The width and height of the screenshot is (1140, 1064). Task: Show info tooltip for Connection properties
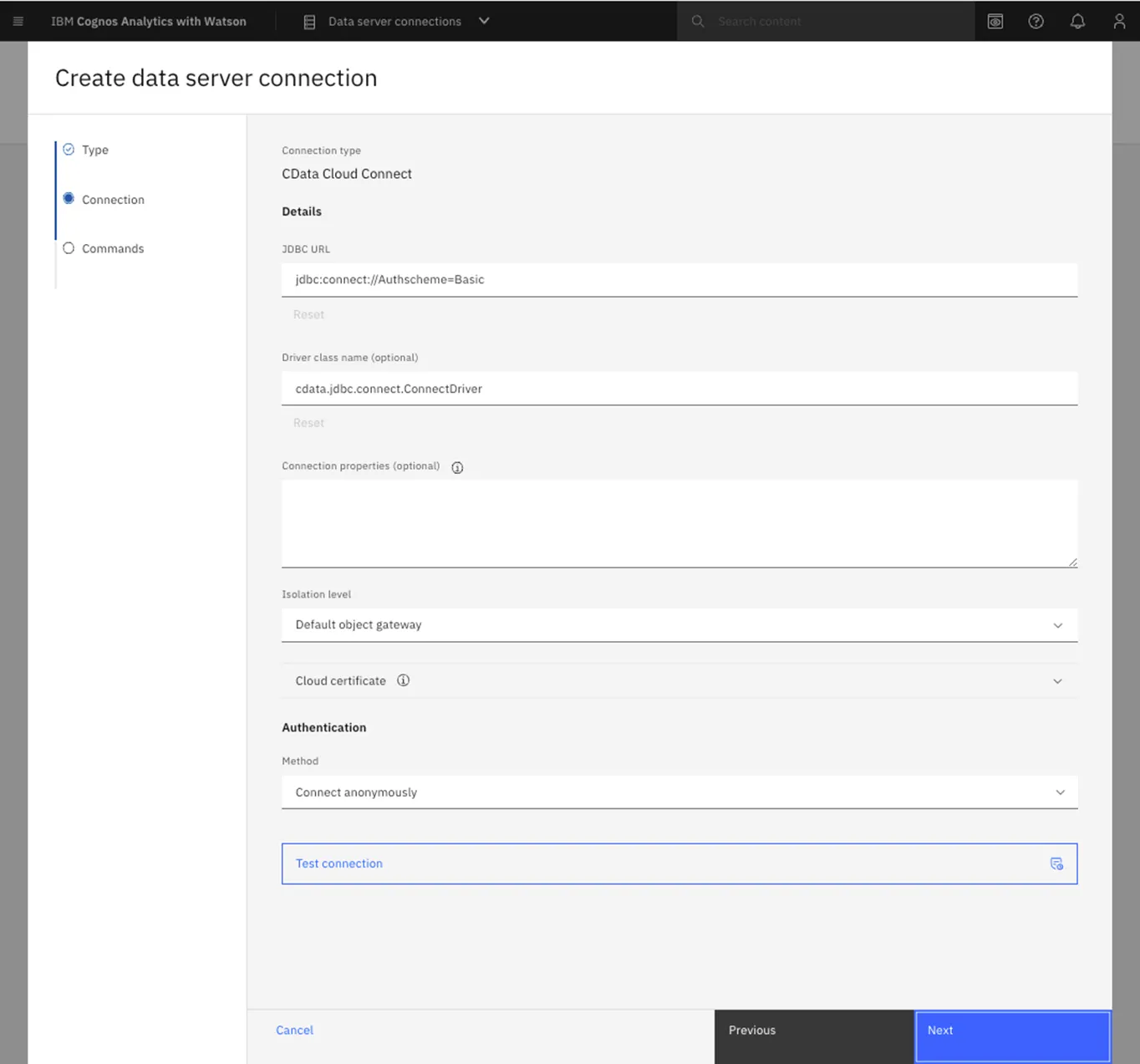pyautogui.click(x=457, y=467)
